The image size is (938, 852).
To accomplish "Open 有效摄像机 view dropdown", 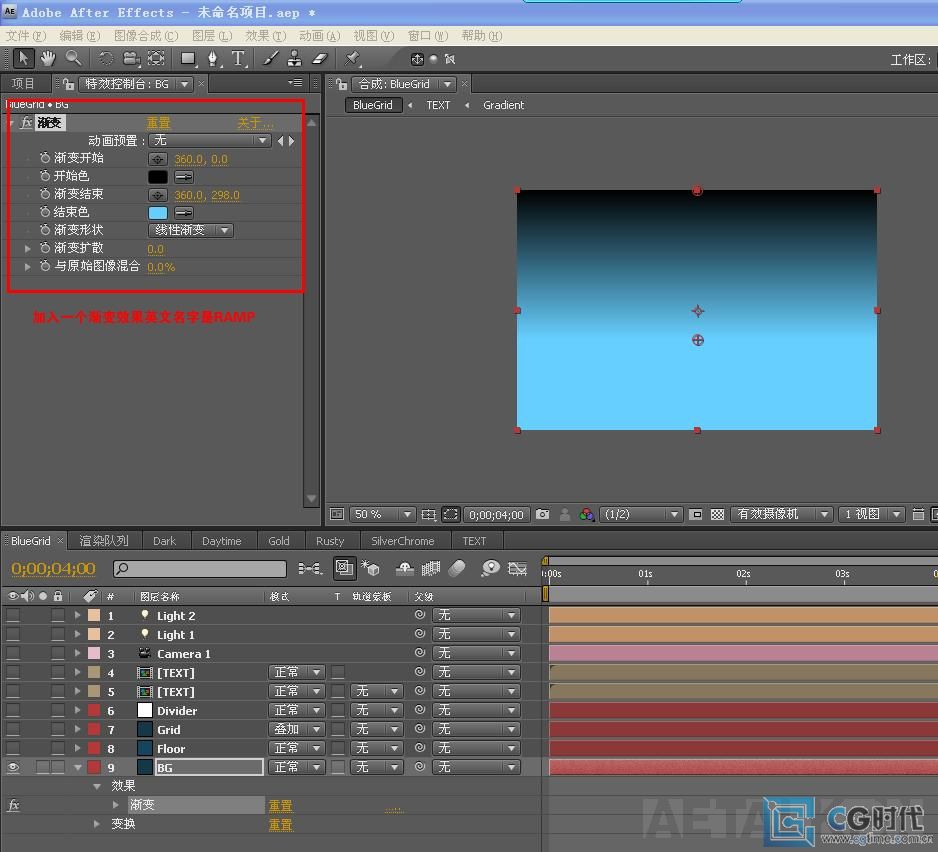I will 781,515.
